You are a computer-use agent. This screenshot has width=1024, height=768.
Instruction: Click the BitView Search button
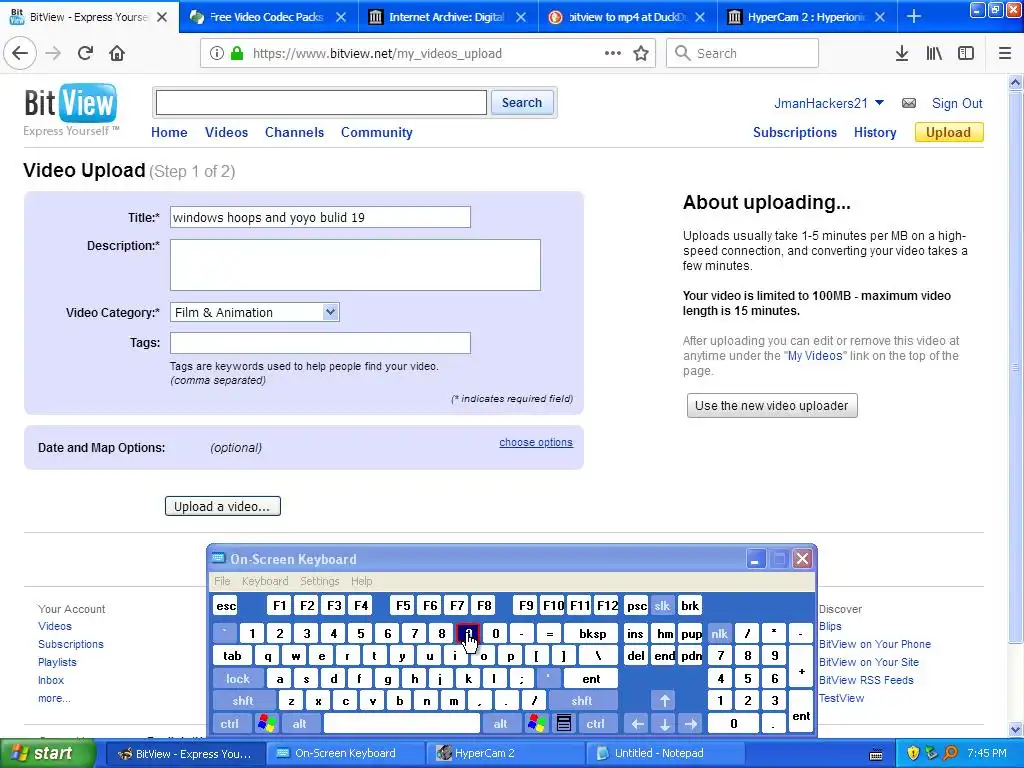pyautogui.click(x=521, y=103)
